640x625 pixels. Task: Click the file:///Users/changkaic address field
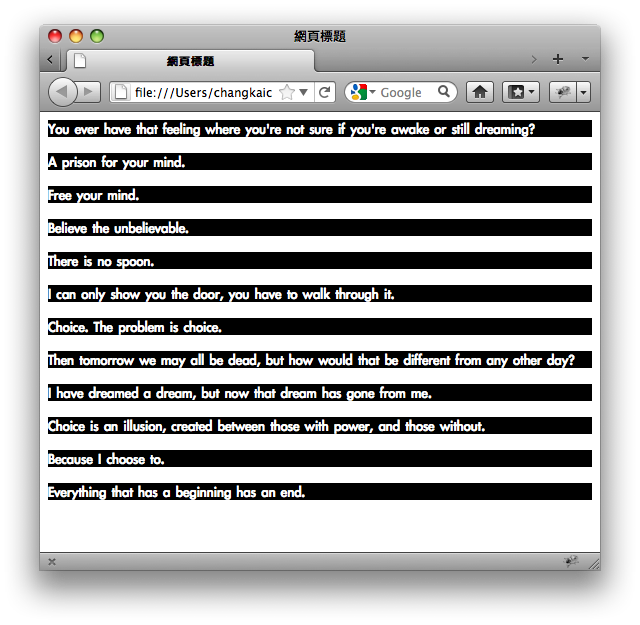click(x=203, y=93)
